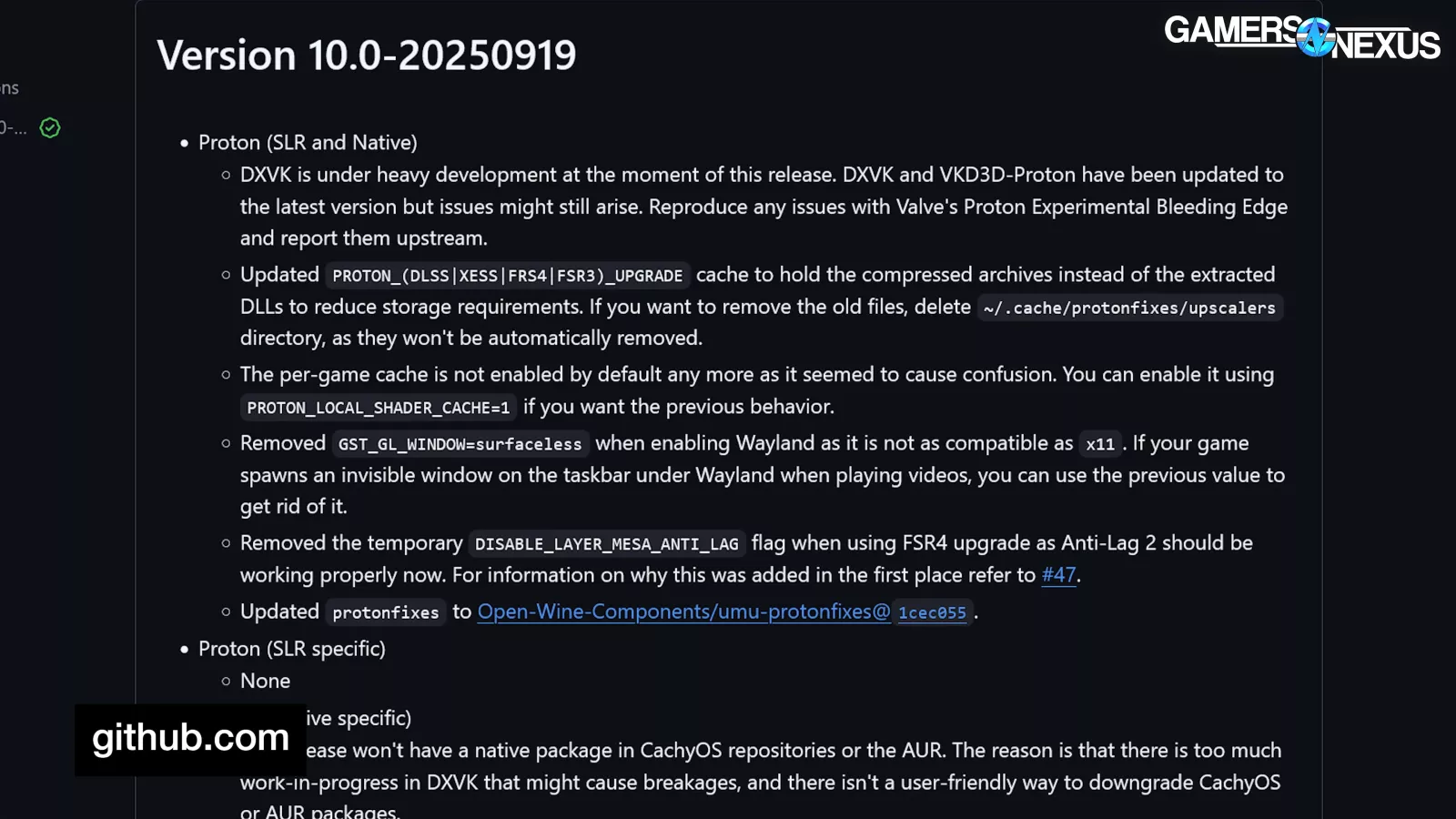Image resolution: width=1456 pixels, height=819 pixels.
Task: Click the x11 inline code label
Action: click(x=1099, y=444)
